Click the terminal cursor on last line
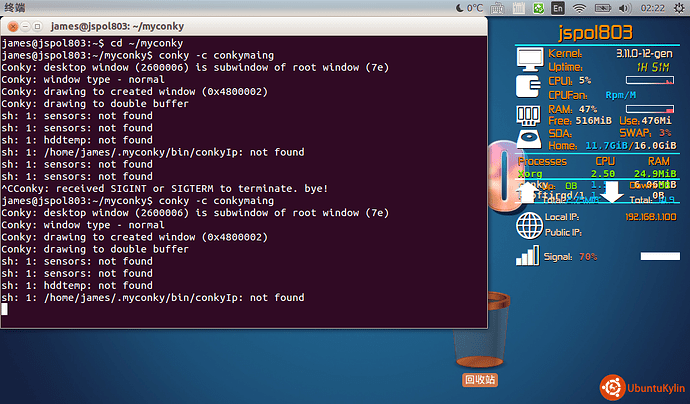Screen dimensions: 690x404 [4, 309]
